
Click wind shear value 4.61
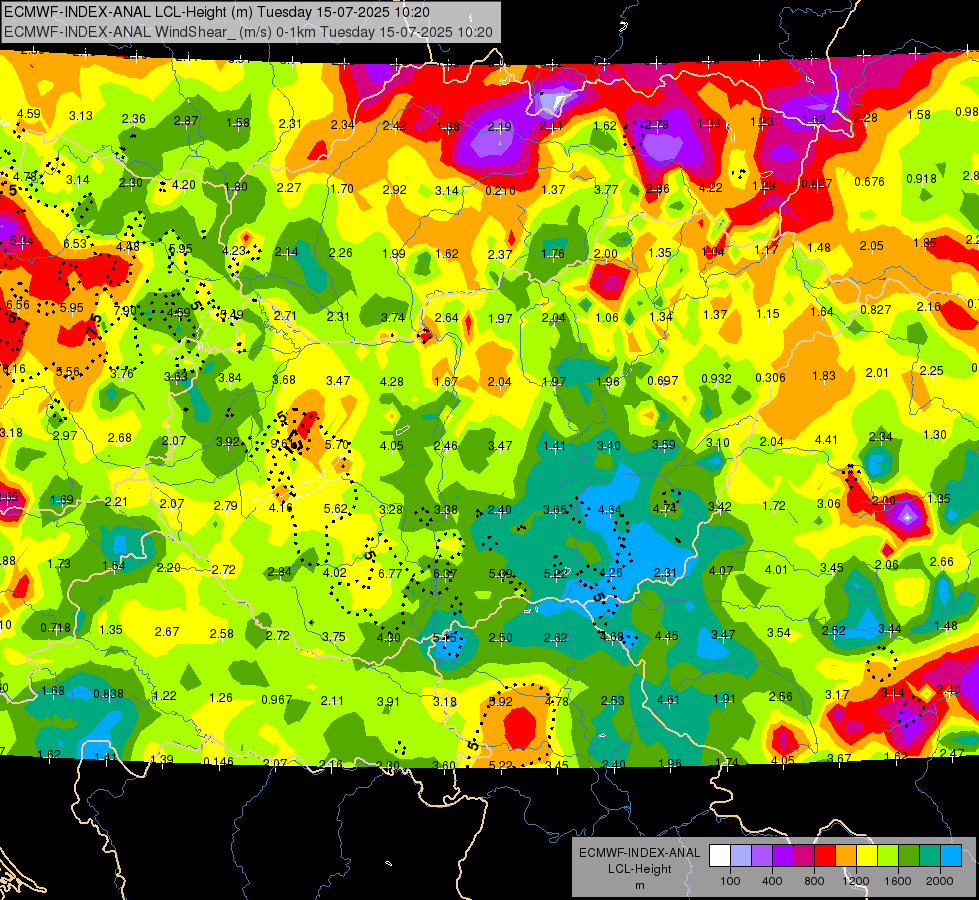tap(668, 700)
